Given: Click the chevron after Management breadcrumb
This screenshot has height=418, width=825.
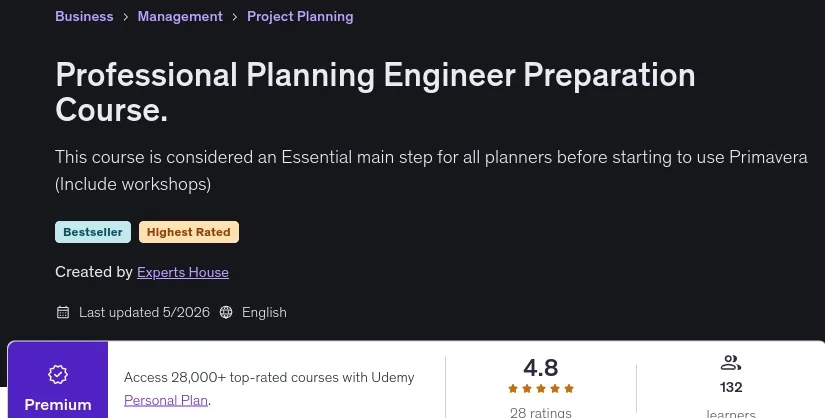Looking at the screenshot, I should (x=235, y=17).
